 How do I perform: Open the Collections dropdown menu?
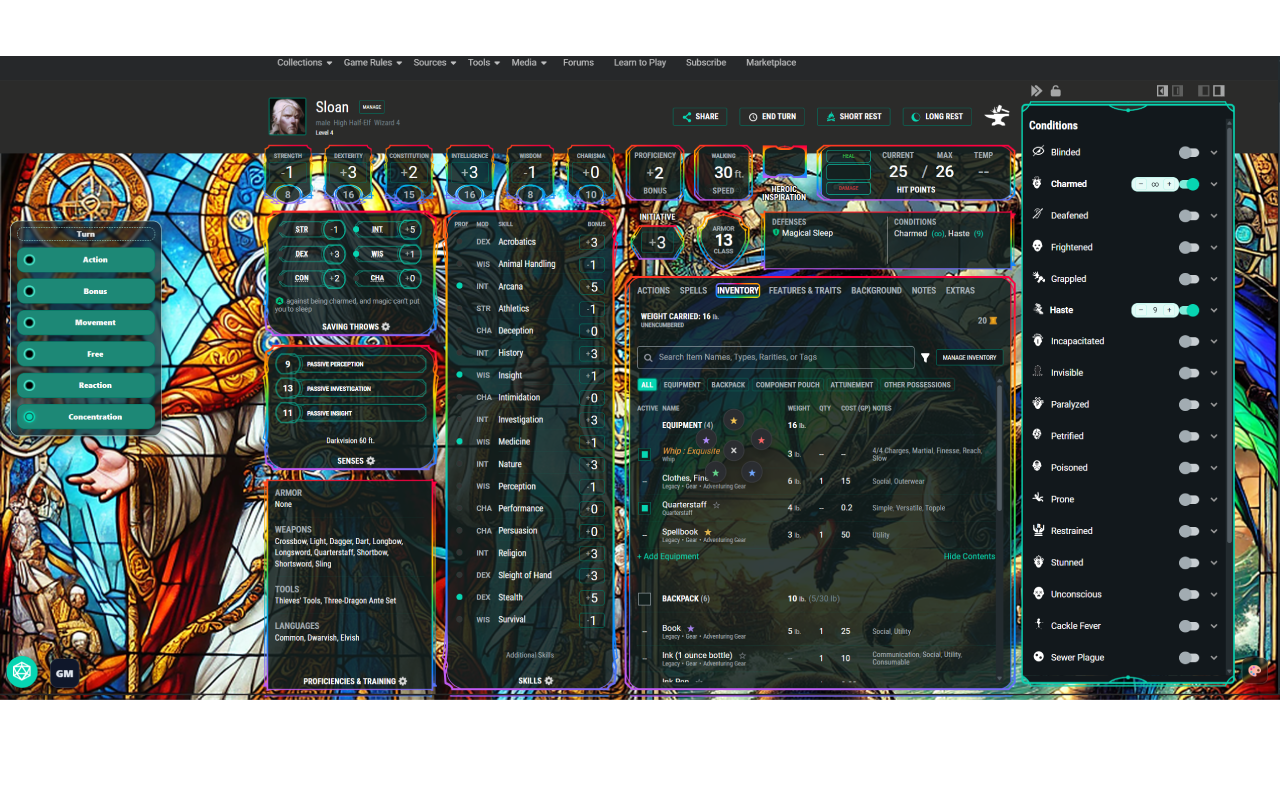pyautogui.click(x=304, y=62)
